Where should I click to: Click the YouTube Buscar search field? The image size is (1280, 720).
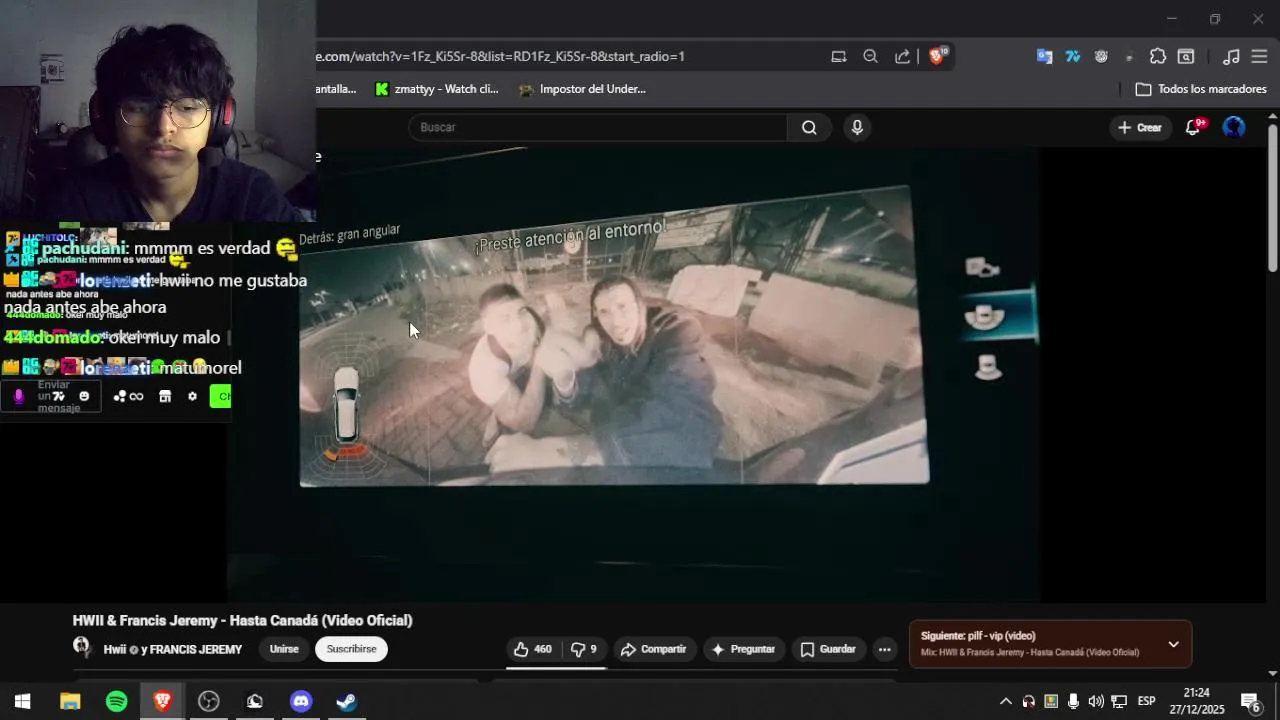[598, 127]
